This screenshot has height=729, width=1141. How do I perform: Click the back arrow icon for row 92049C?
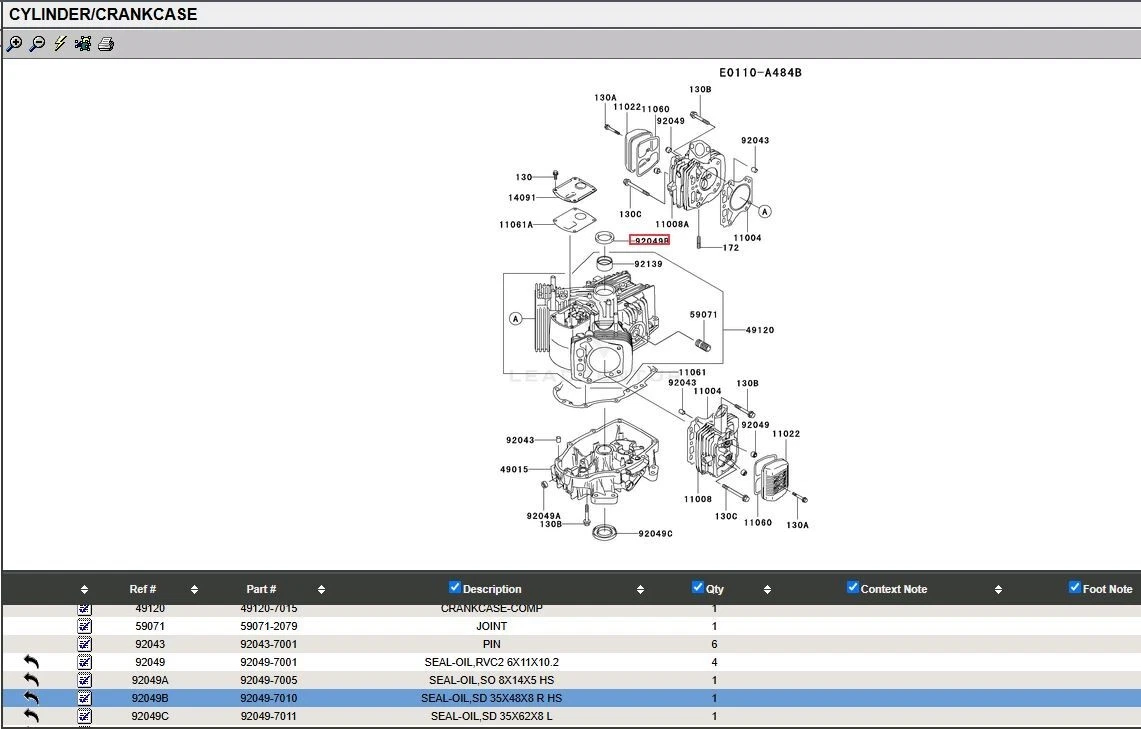[31, 716]
